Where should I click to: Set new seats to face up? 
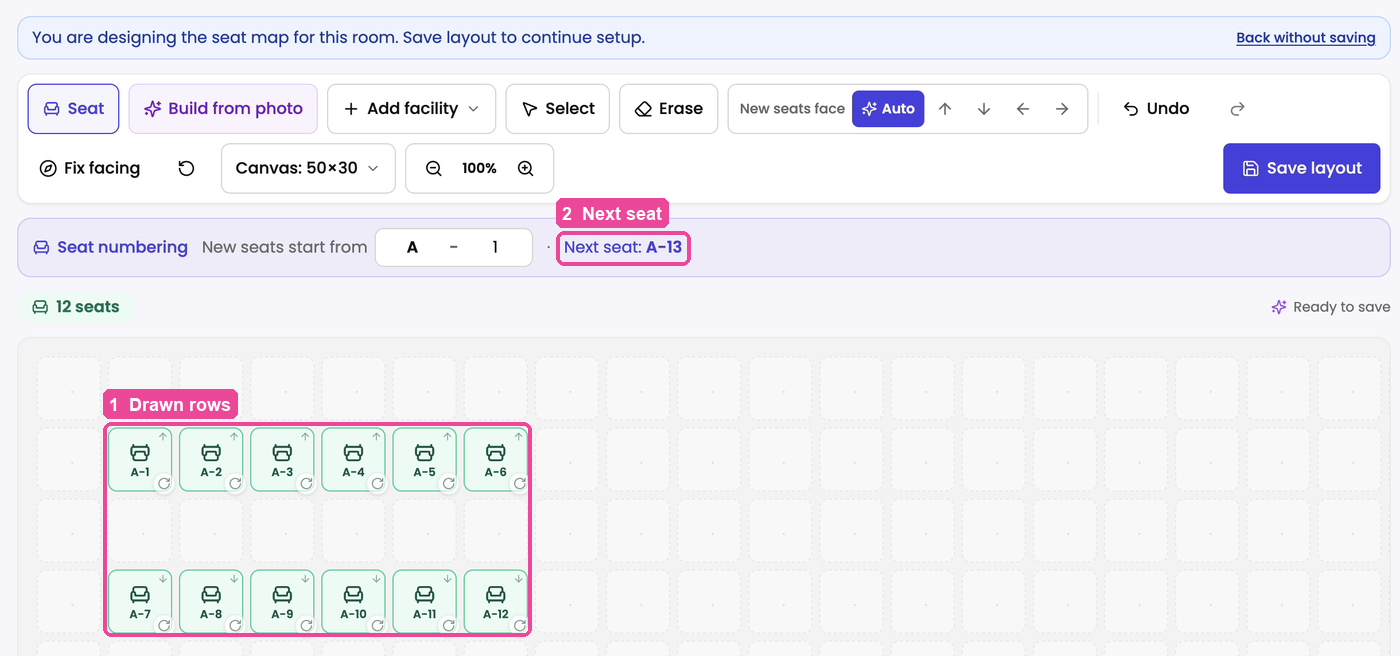click(945, 109)
